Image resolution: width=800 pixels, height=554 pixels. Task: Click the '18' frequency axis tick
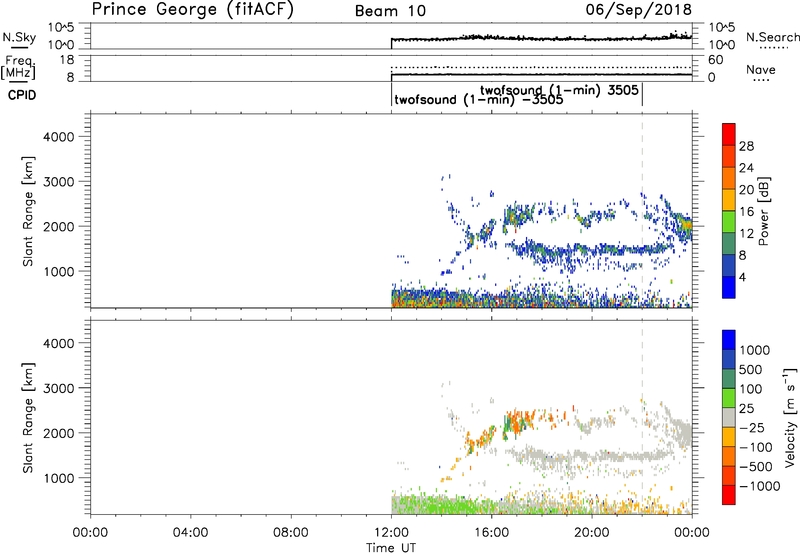click(67, 60)
